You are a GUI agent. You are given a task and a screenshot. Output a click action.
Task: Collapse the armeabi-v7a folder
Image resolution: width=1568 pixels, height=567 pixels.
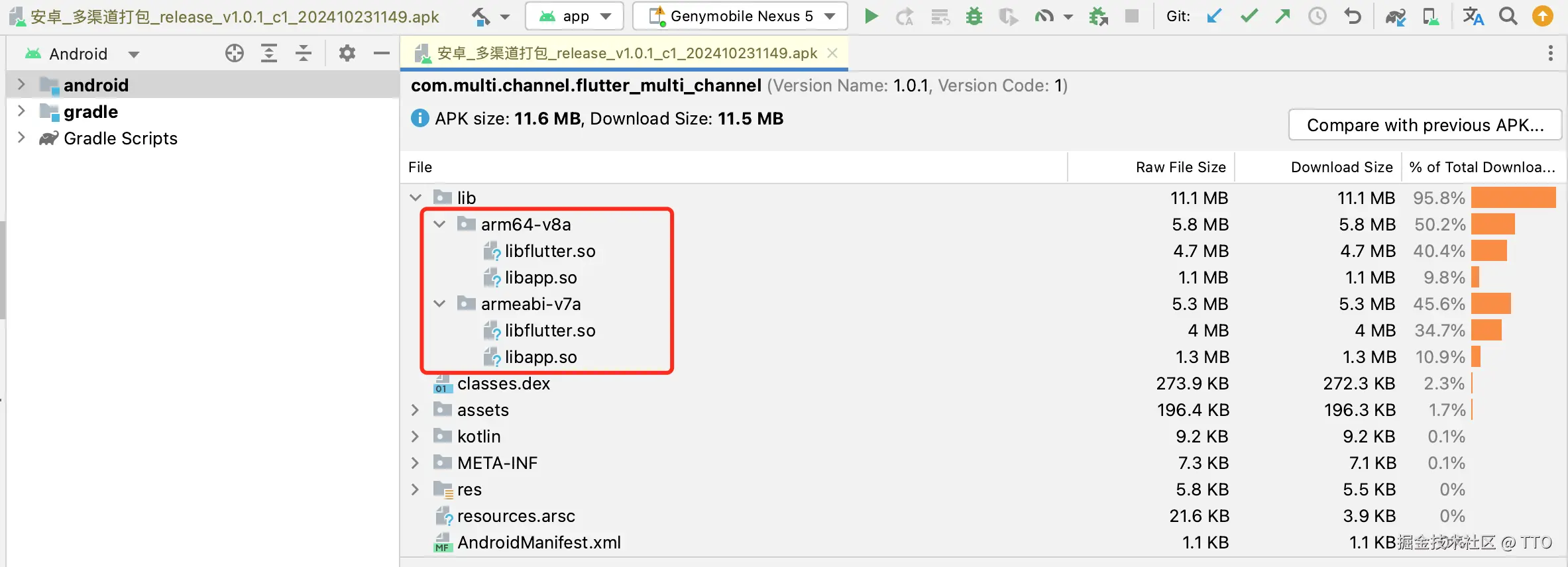click(439, 303)
